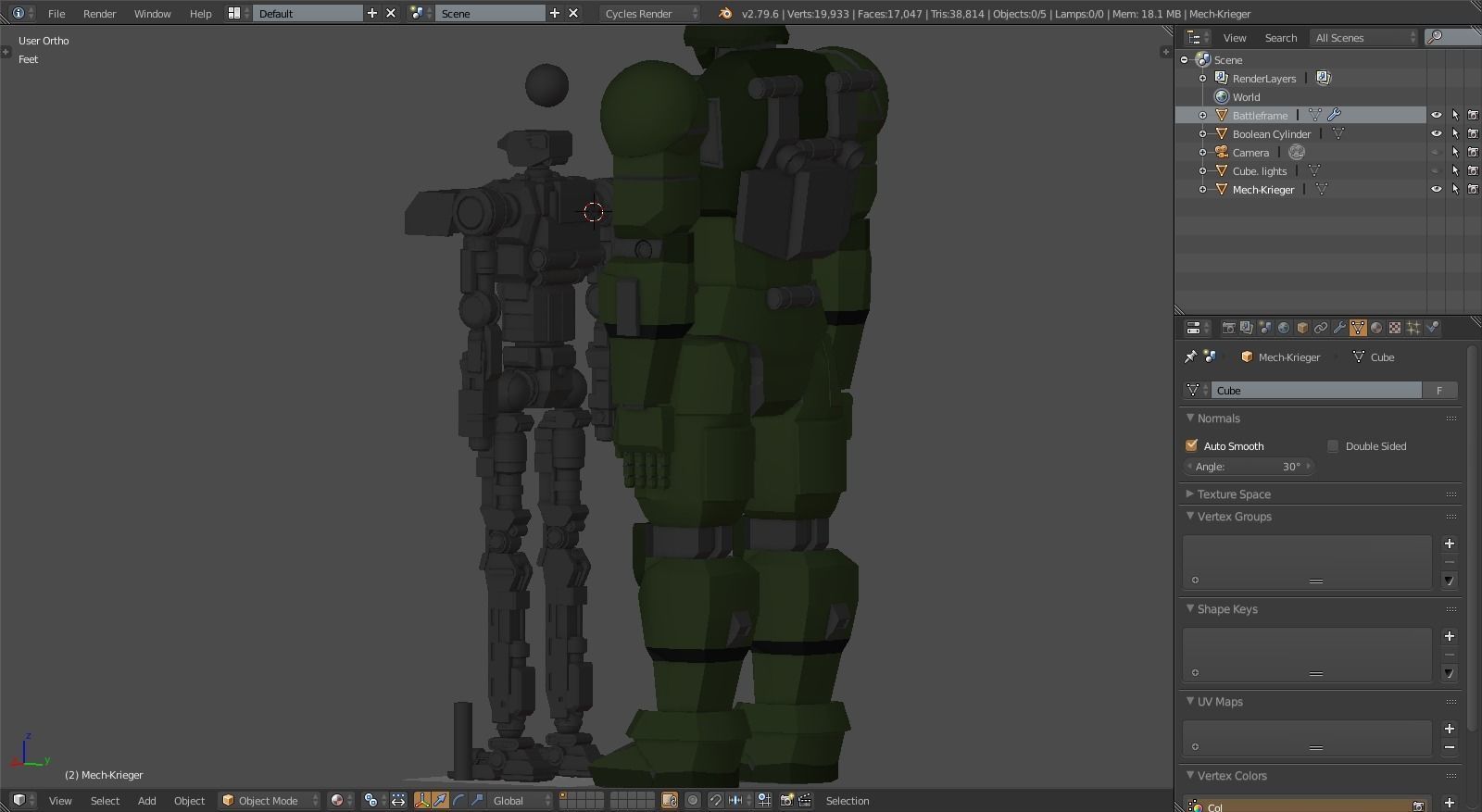This screenshot has height=812, width=1482.
Task: Select the rotate manipulator arc icon
Action: click(x=458, y=801)
